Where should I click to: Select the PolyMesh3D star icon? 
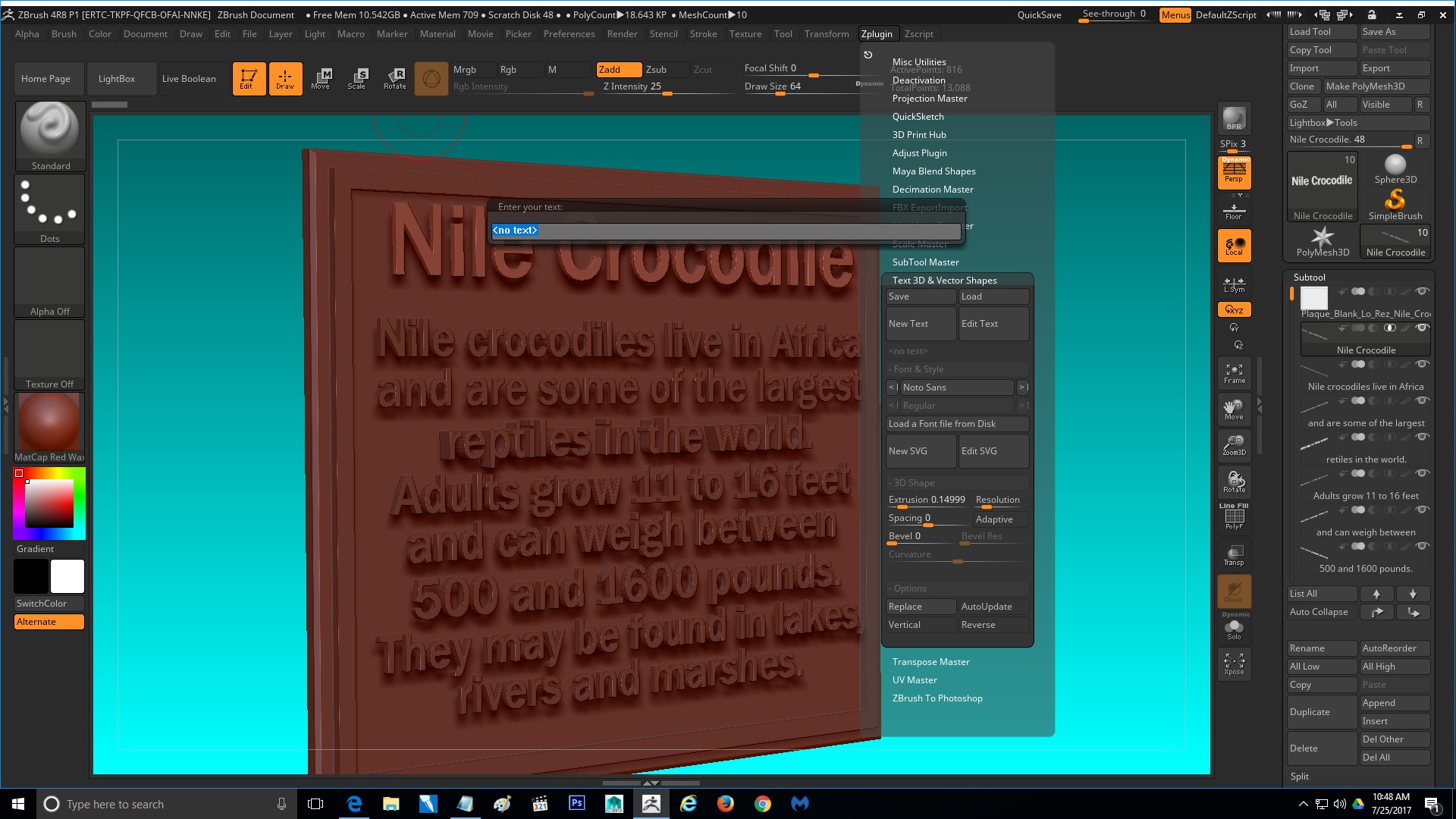(x=1322, y=243)
